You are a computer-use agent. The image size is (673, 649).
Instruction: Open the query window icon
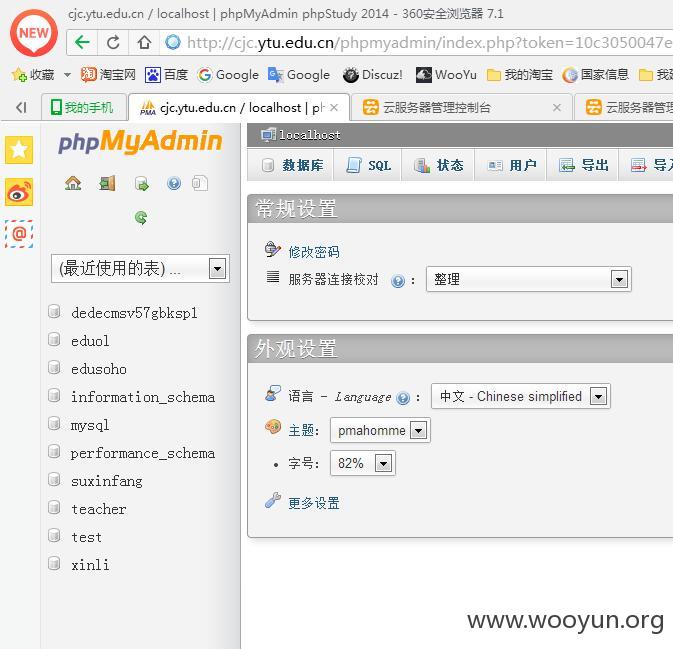[141, 184]
